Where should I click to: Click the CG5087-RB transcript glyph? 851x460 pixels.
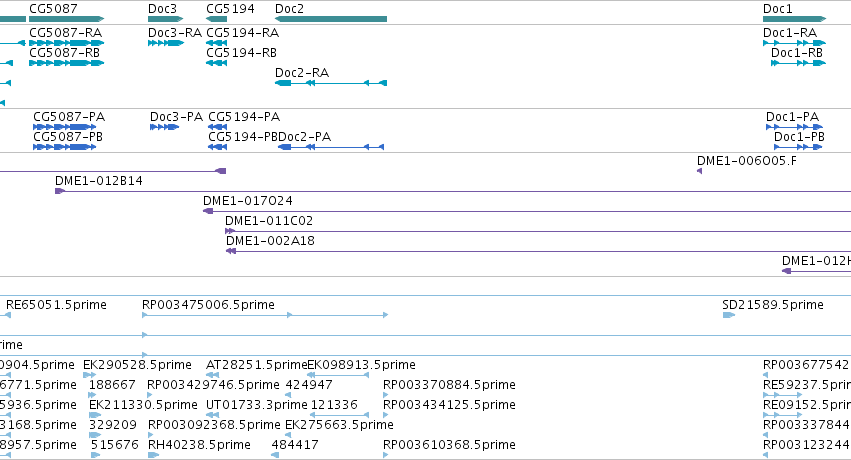[x=66, y=63]
